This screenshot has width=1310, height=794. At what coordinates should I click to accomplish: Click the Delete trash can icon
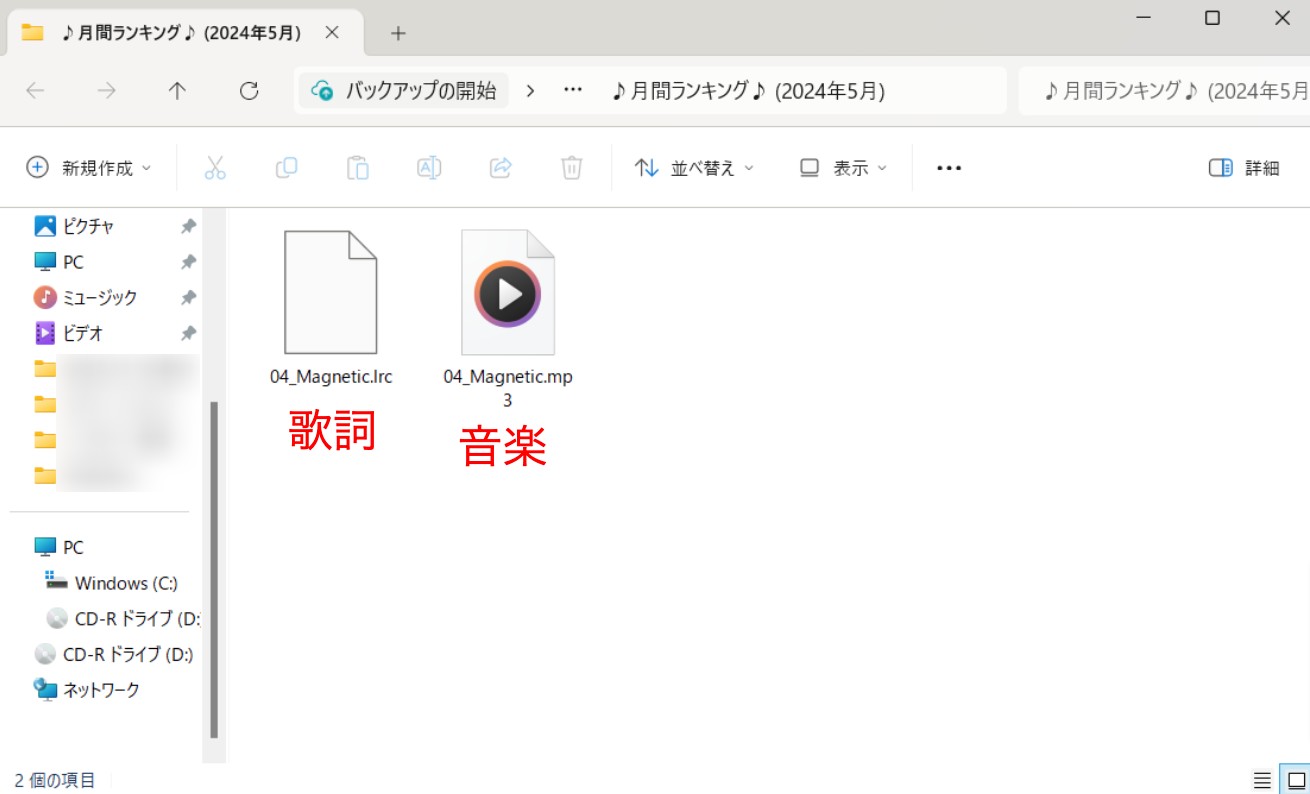(x=572, y=168)
